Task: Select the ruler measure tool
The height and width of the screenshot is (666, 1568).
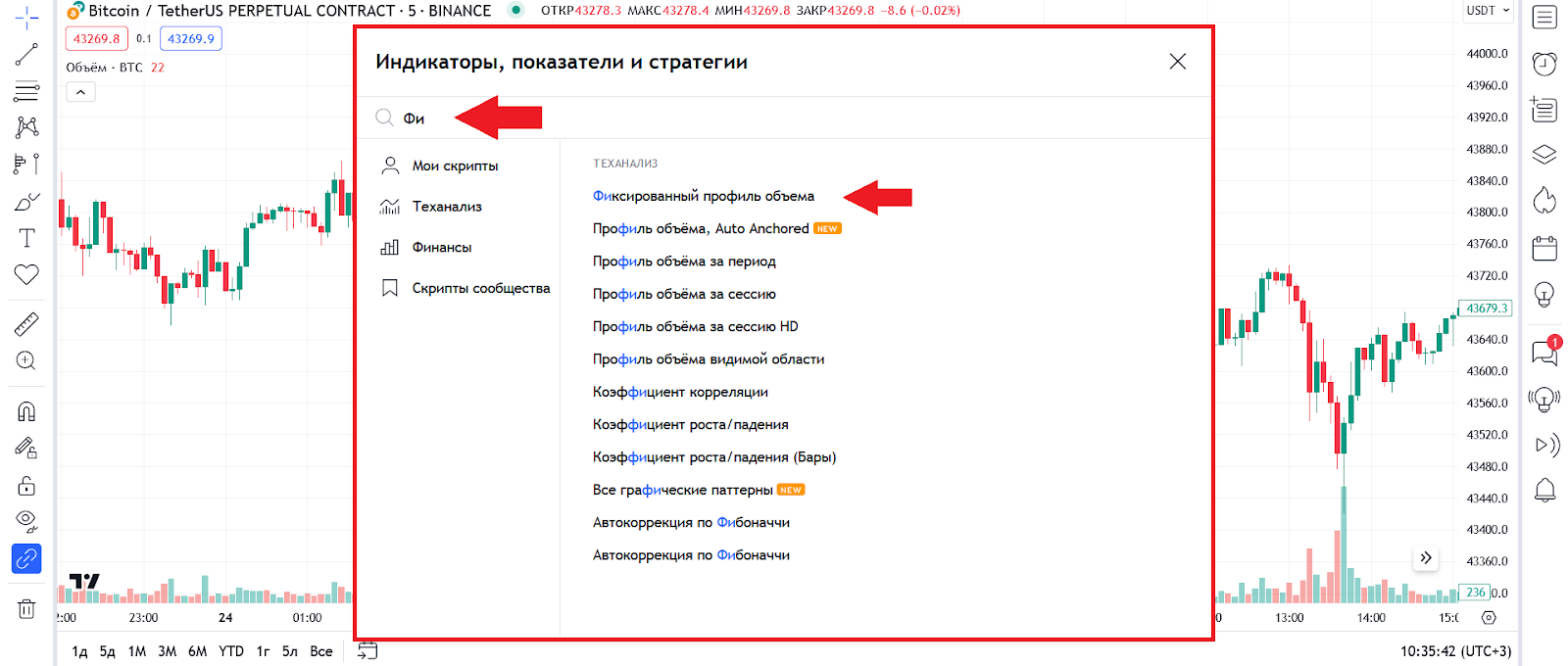Action: pos(26,323)
